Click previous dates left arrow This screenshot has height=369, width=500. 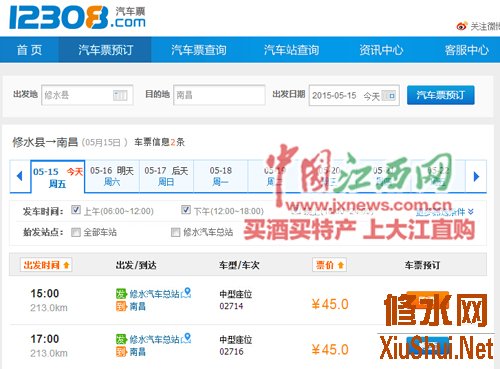tap(20, 176)
